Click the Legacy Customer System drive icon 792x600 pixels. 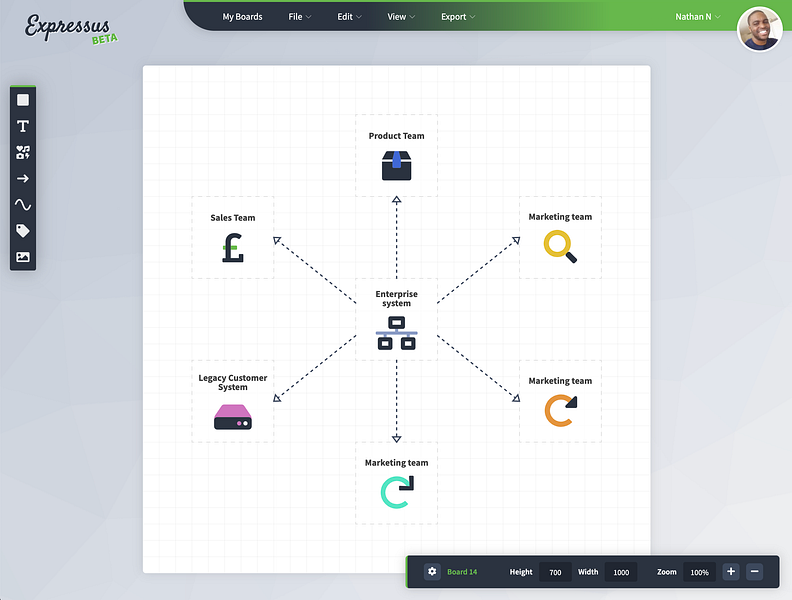click(x=233, y=417)
